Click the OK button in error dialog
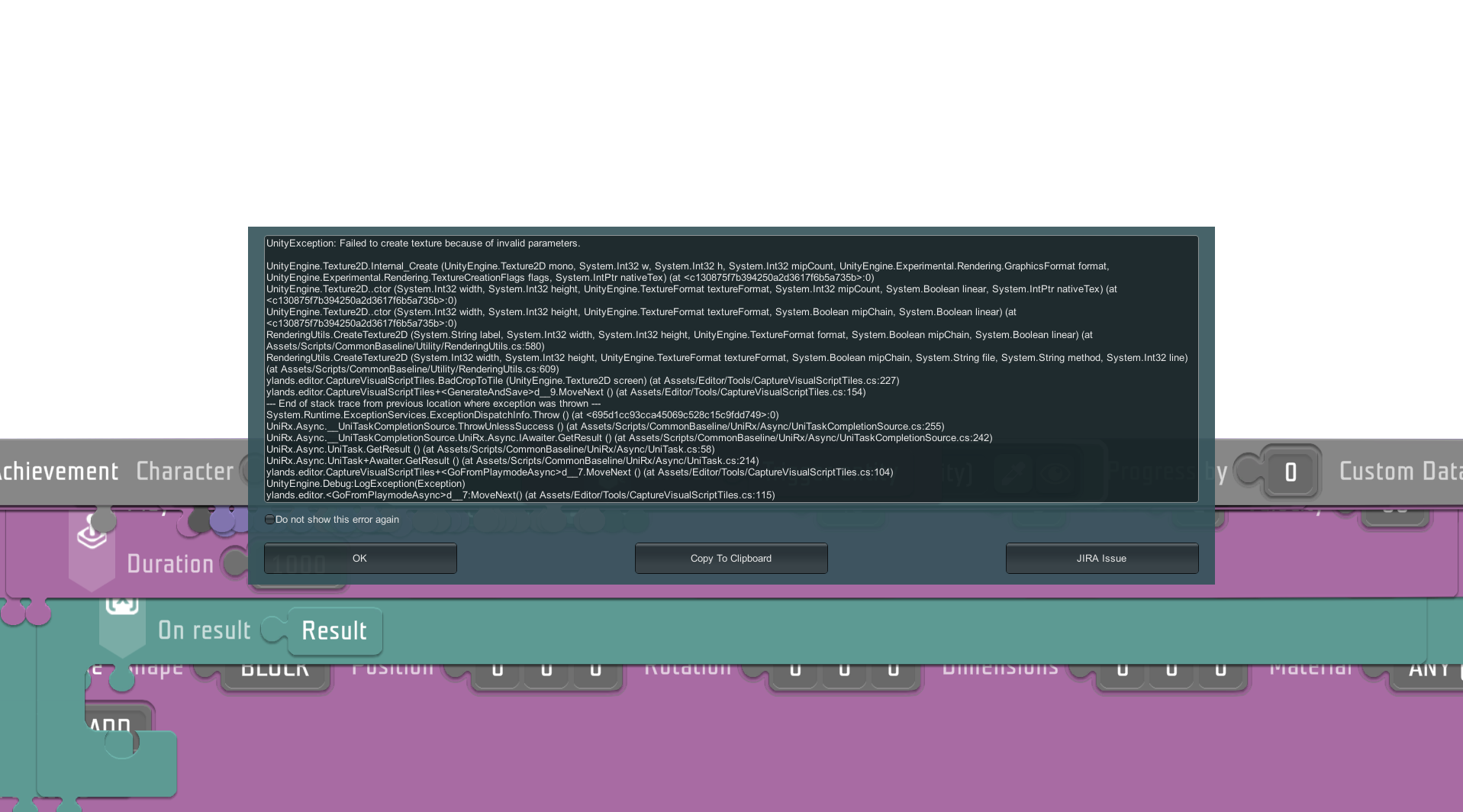Viewport: 1463px width, 812px height. [359, 558]
